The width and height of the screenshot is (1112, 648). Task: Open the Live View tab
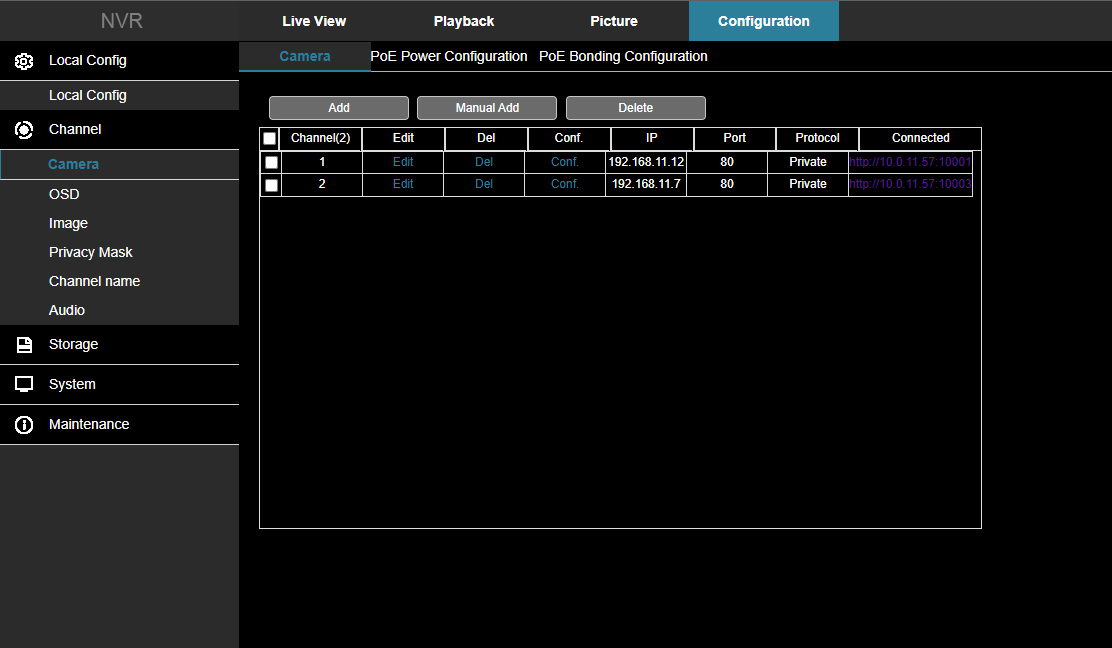click(x=314, y=21)
